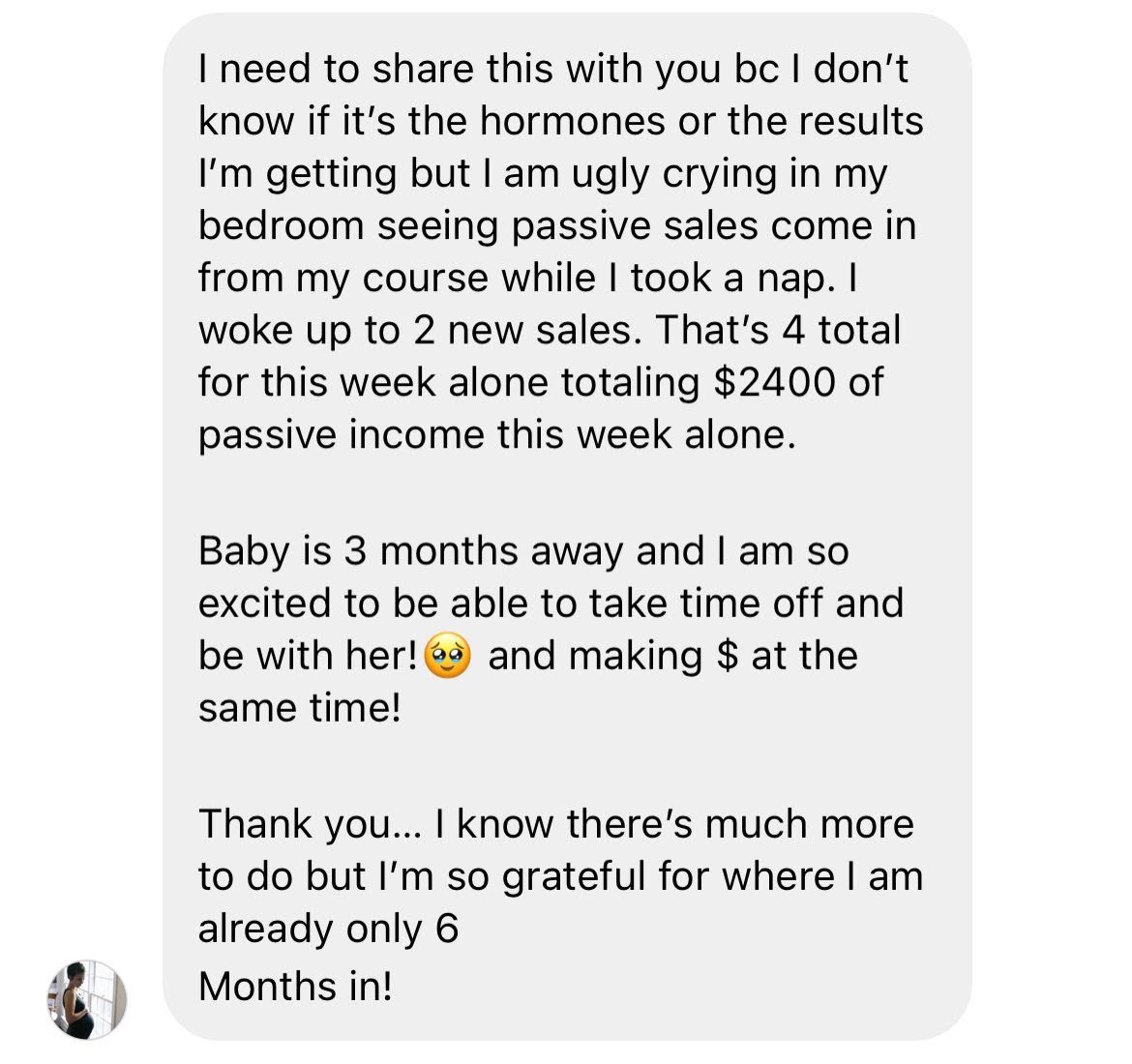Click the dollar sign after "and making"
This screenshot has height=1064, width=1132.
click(x=728, y=656)
